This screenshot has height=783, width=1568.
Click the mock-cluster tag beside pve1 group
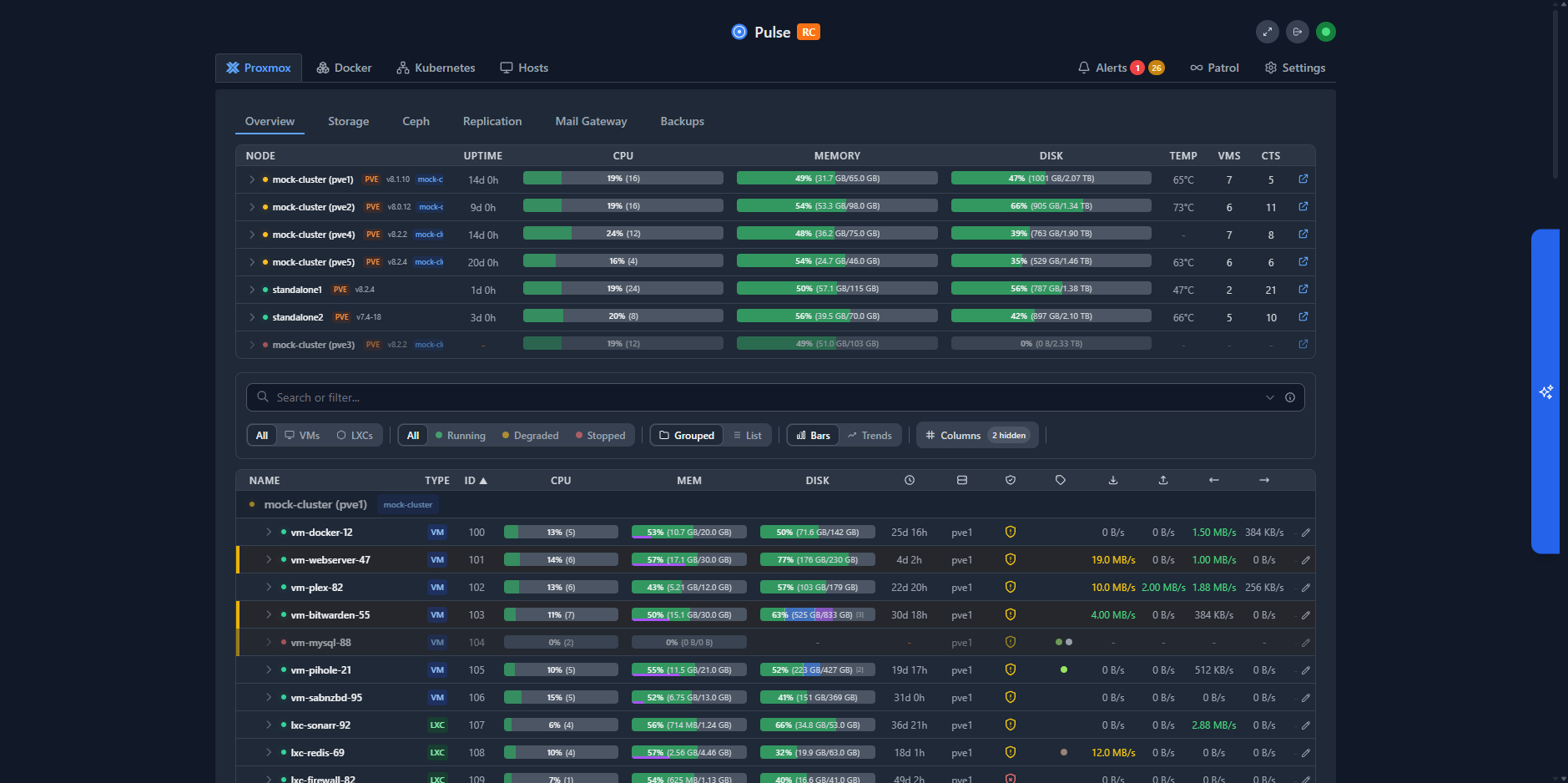tap(407, 504)
